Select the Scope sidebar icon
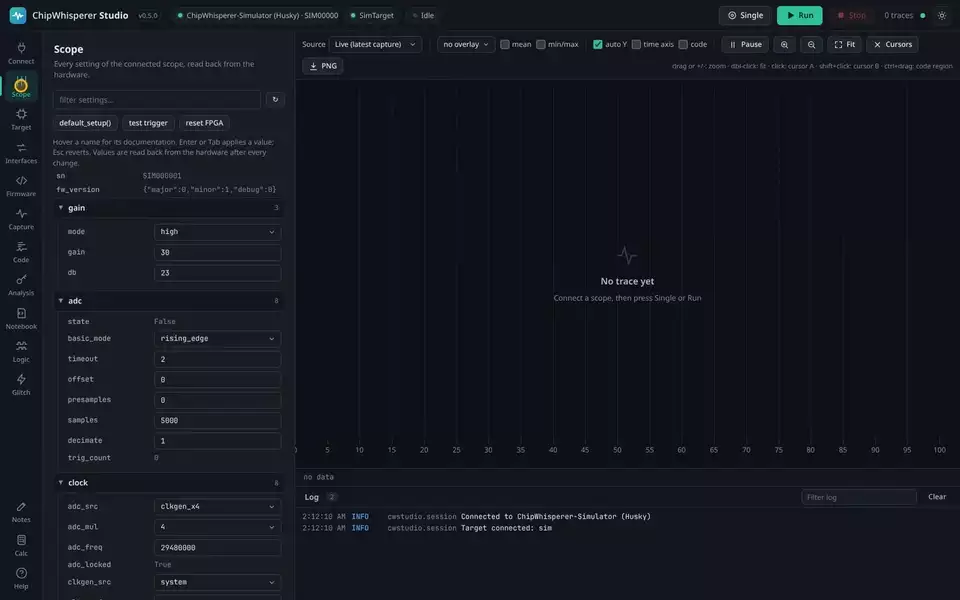960x600 pixels. tap(21, 86)
